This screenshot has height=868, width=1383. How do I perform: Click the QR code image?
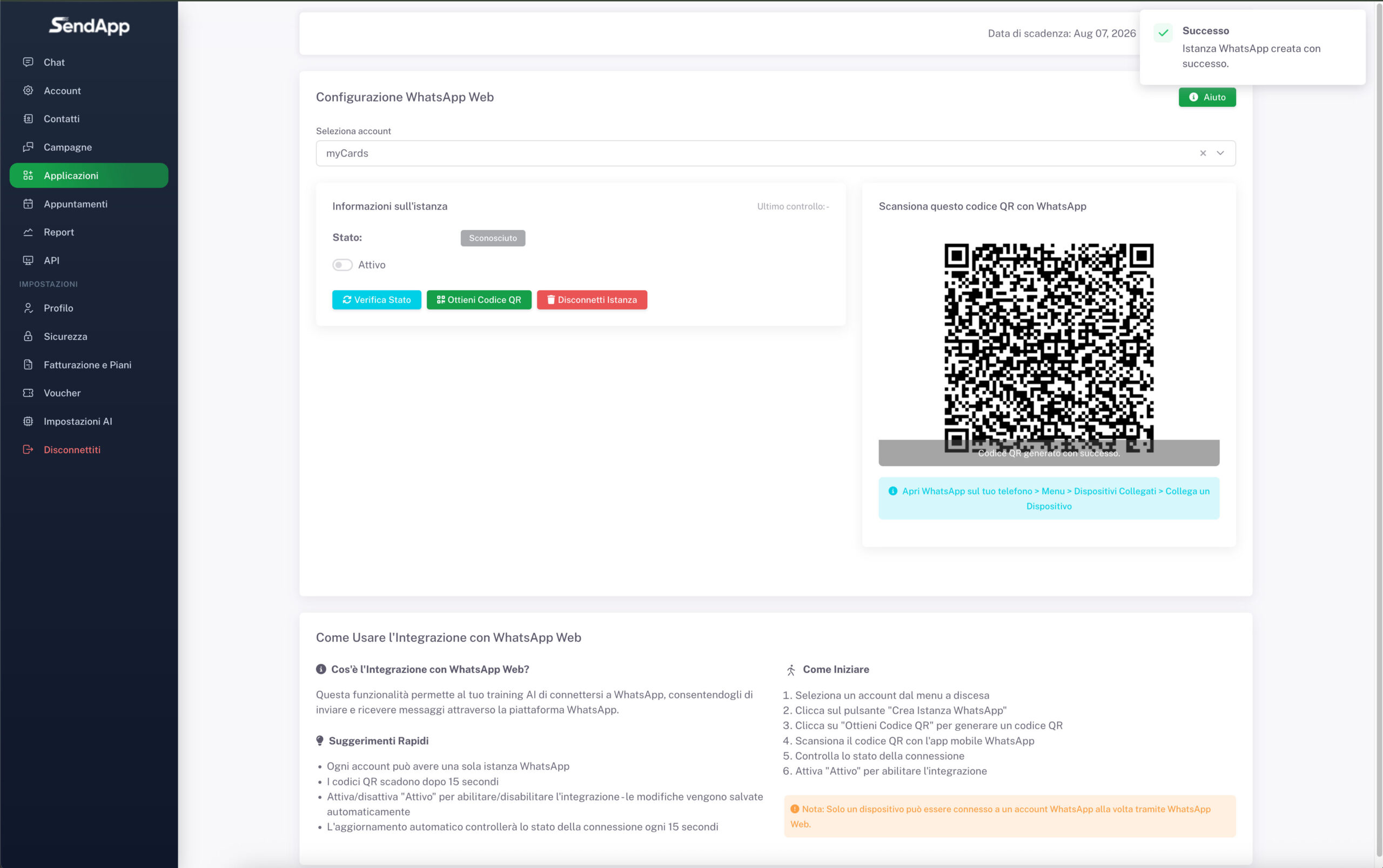click(1049, 348)
